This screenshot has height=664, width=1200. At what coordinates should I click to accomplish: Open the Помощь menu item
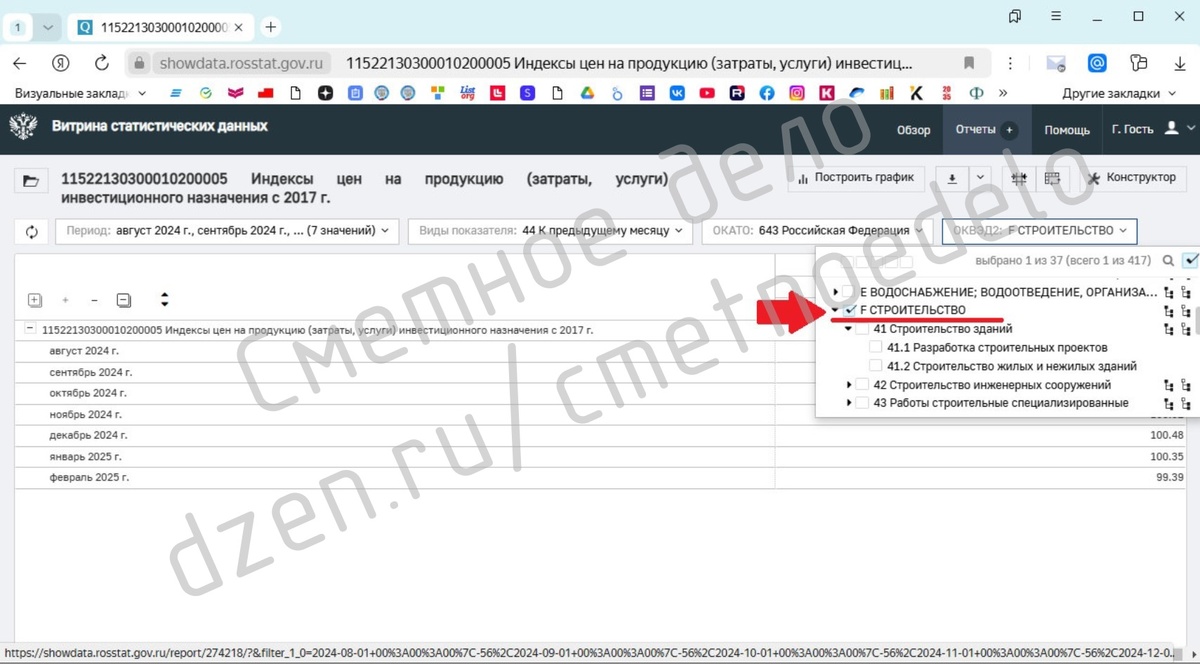tap(1067, 130)
